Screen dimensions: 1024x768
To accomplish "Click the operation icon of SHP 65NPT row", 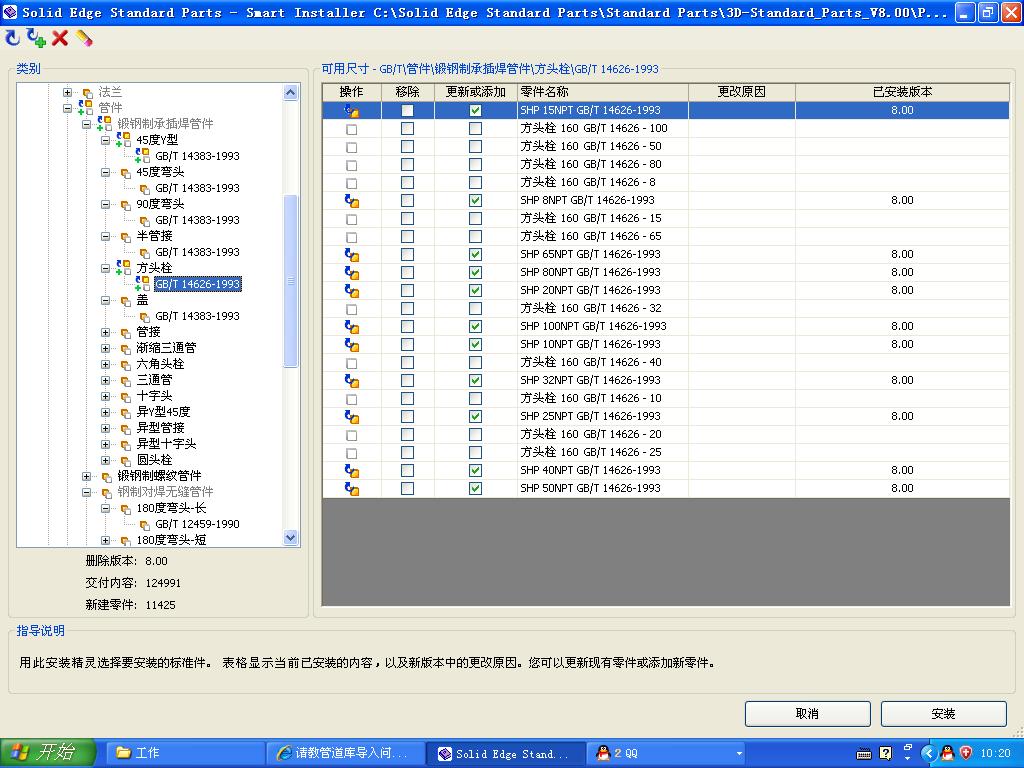I will click(x=352, y=255).
